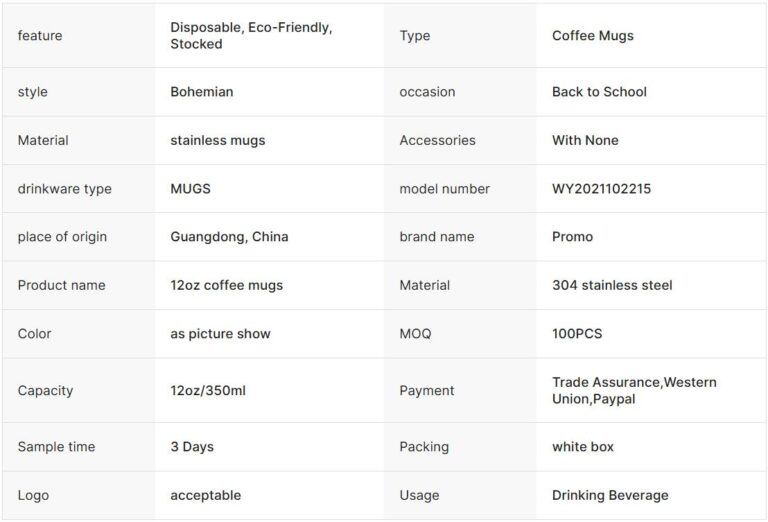Click the '3 Days' sample time value

pos(191,447)
